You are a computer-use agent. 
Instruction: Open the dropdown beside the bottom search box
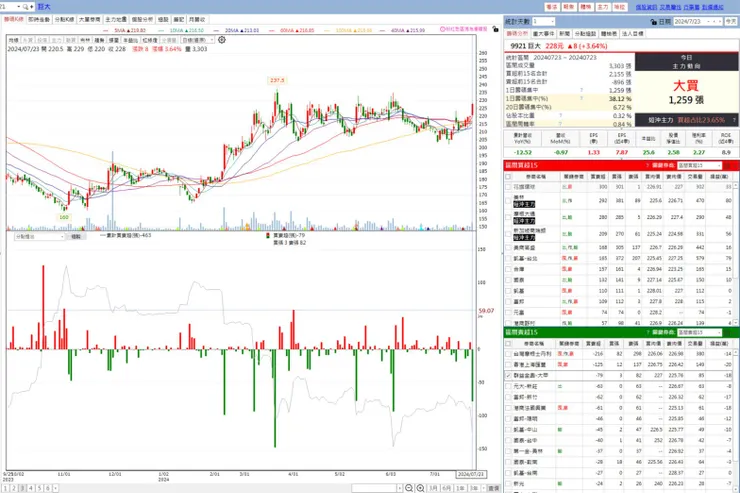point(400,488)
